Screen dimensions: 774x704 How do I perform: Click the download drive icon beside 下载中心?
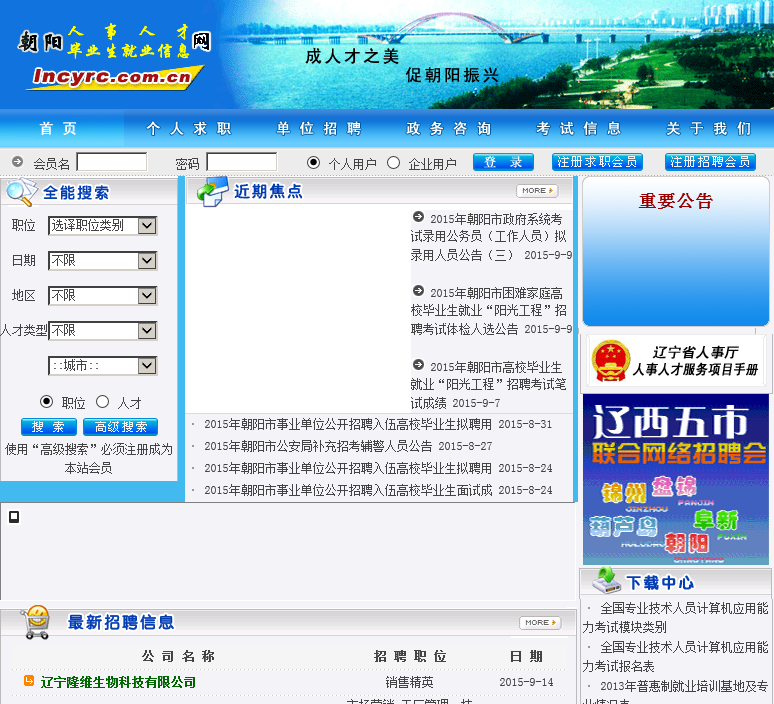tap(606, 581)
